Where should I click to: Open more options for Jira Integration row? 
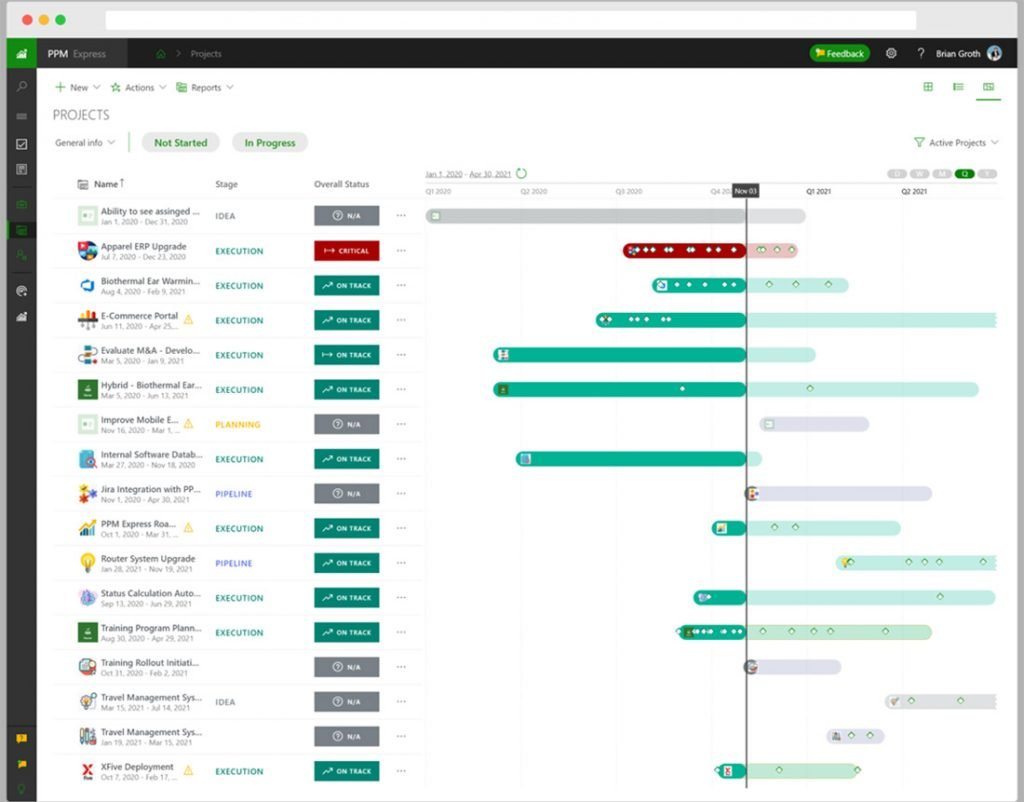(x=401, y=493)
